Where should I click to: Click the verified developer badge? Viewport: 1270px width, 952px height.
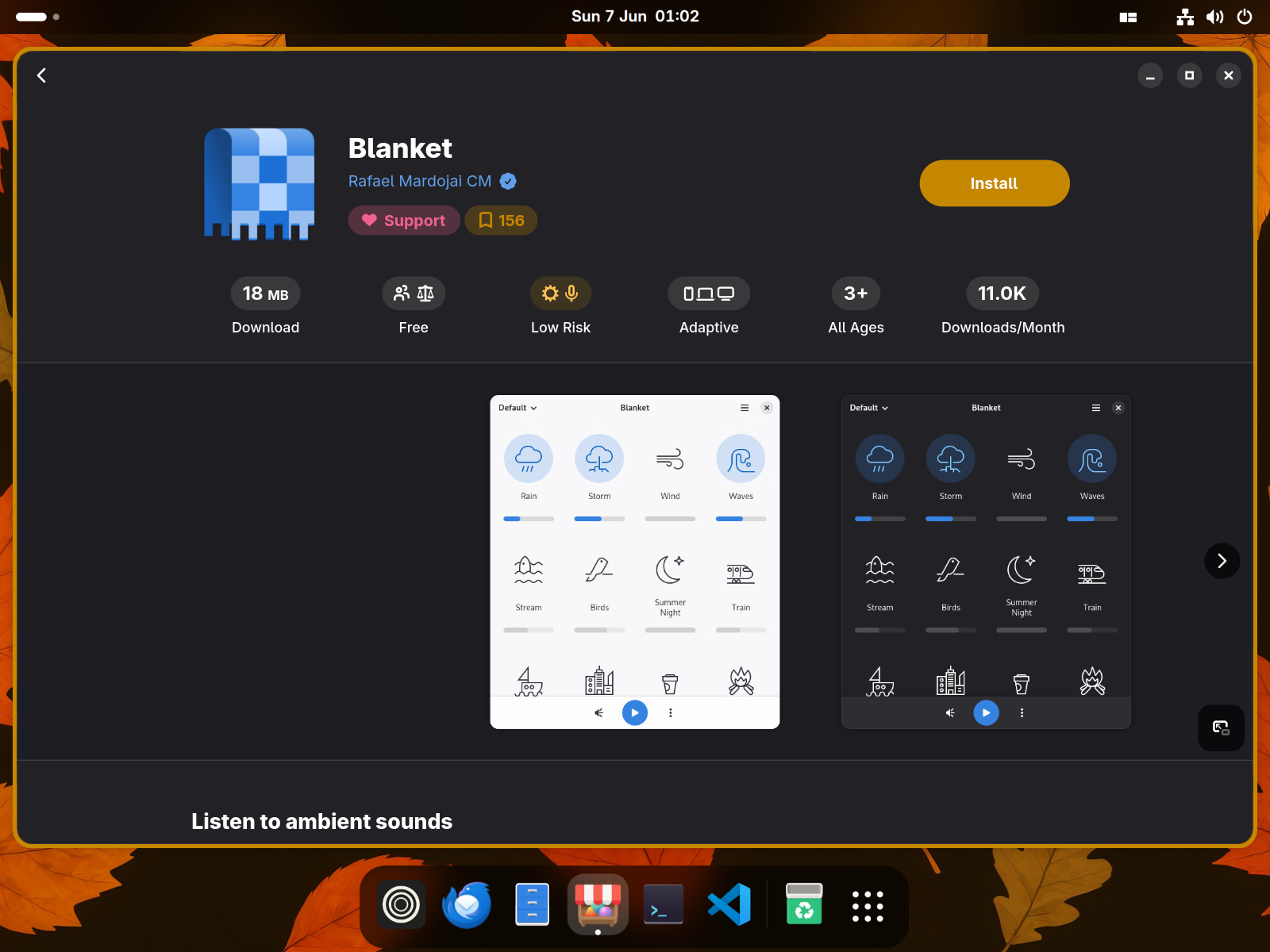508,181
